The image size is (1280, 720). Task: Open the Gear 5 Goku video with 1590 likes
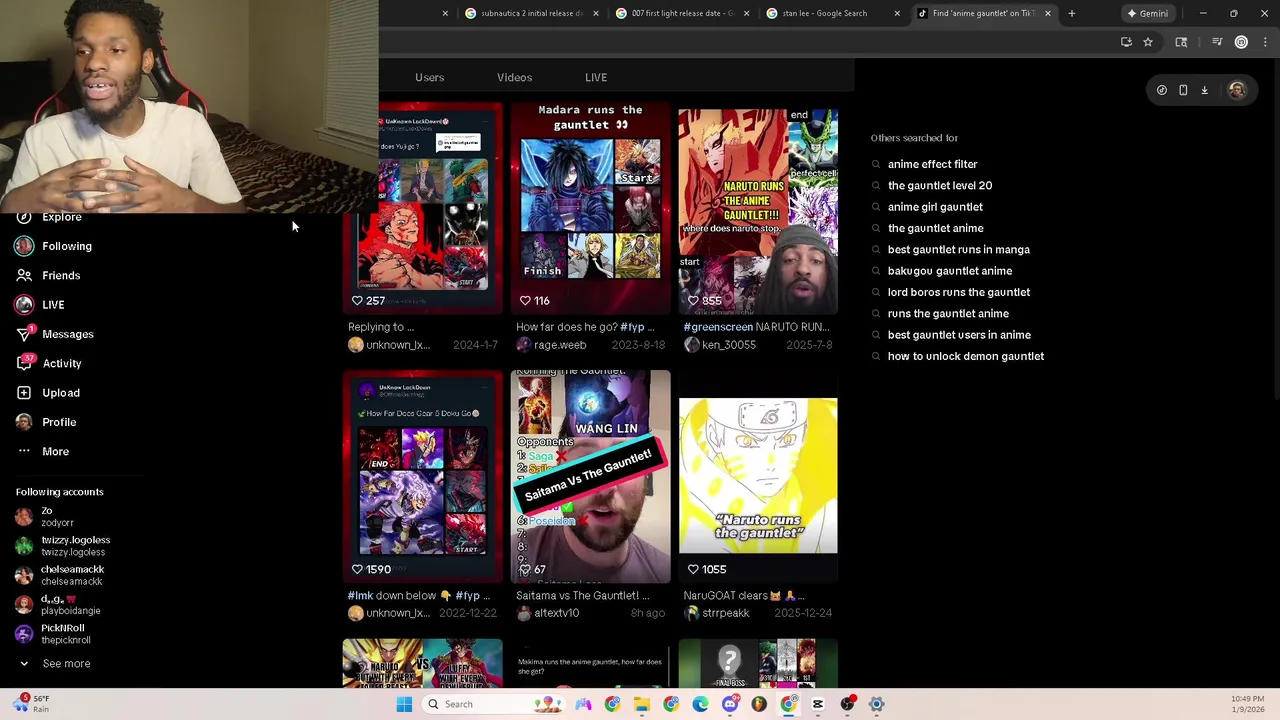tap(422, 476)
